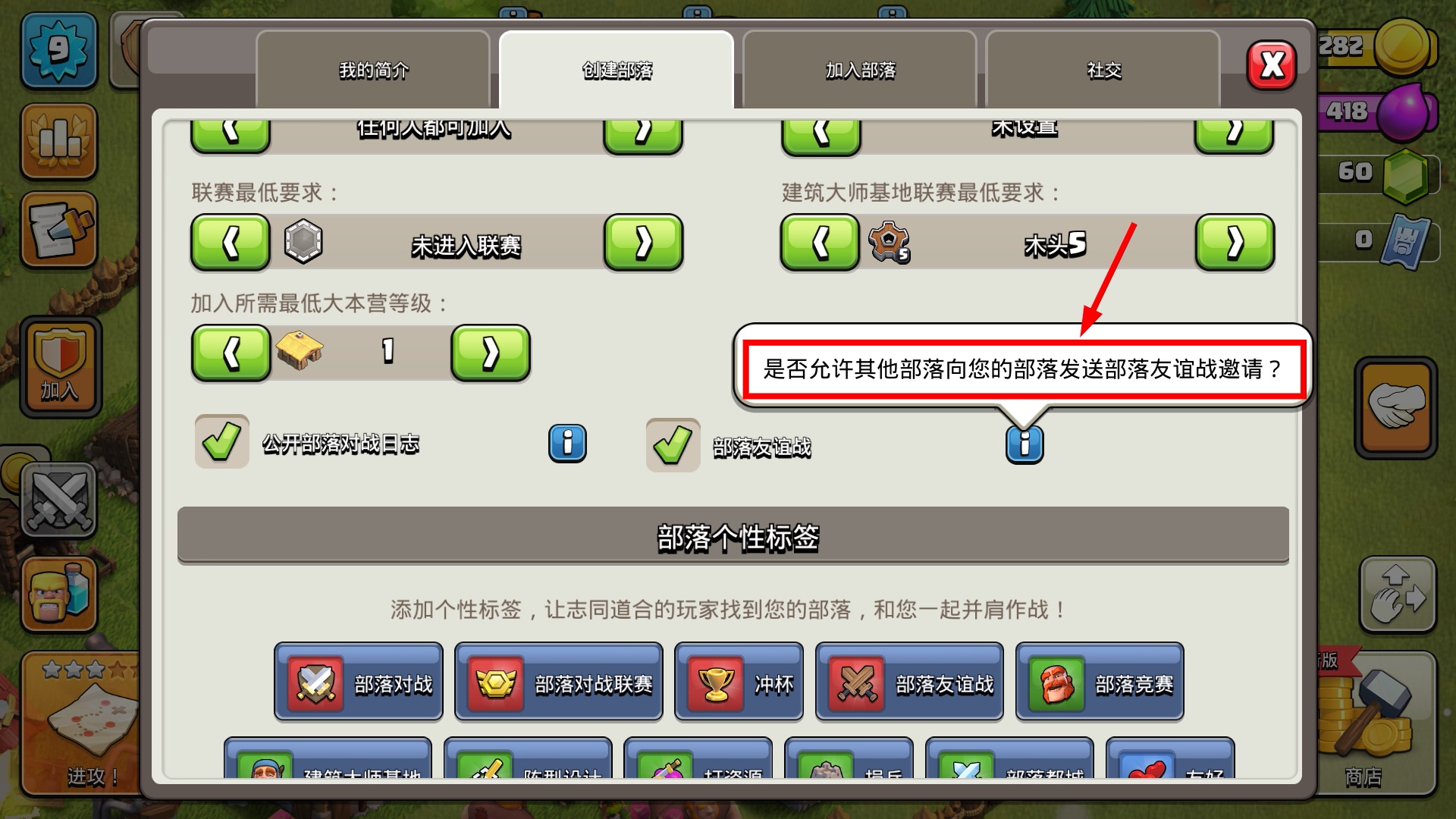Switch to the 我的简介 tab
This screenshot has width=1456, height=819.
point(373,71)
